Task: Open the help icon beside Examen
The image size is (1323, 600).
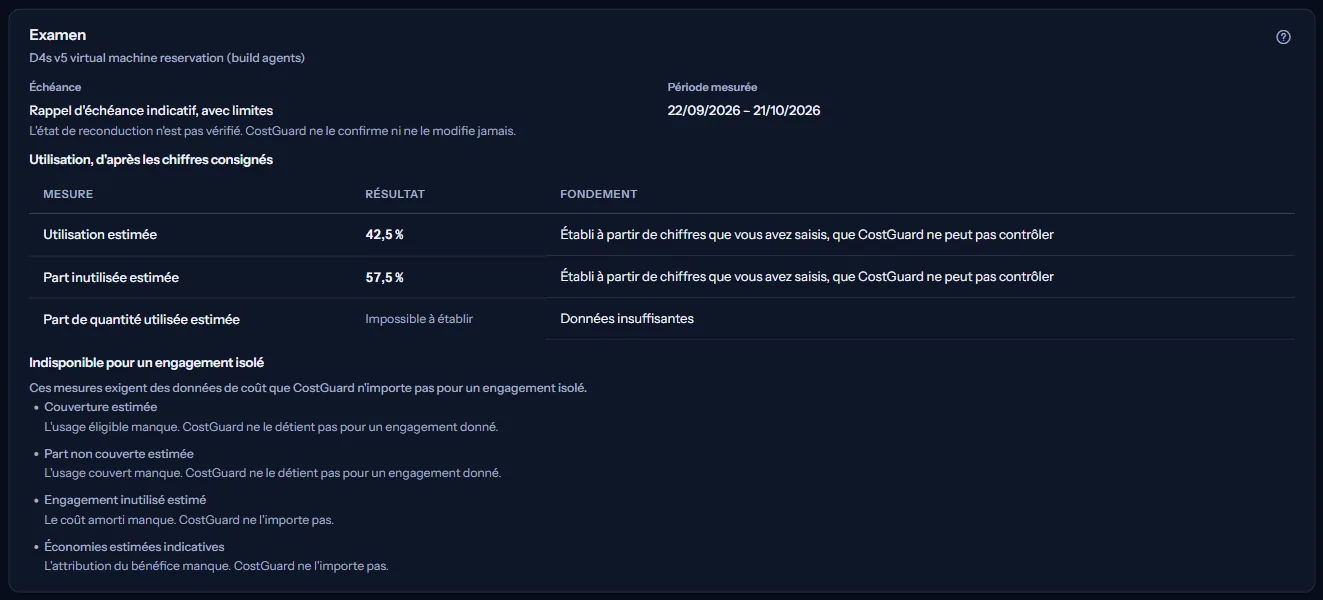Action: coord(1283,37)
